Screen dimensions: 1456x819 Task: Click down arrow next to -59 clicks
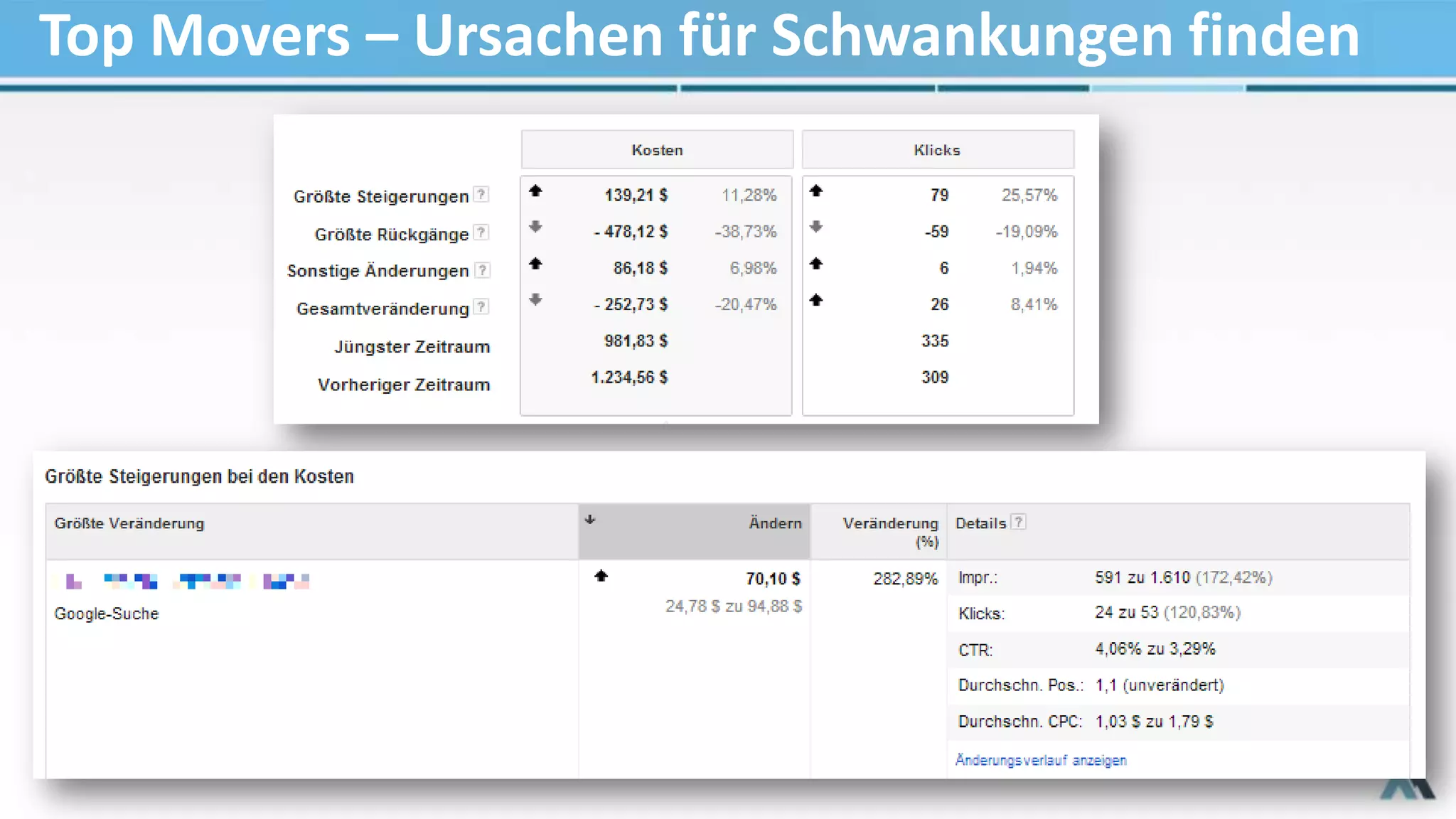tap(816, 227)
